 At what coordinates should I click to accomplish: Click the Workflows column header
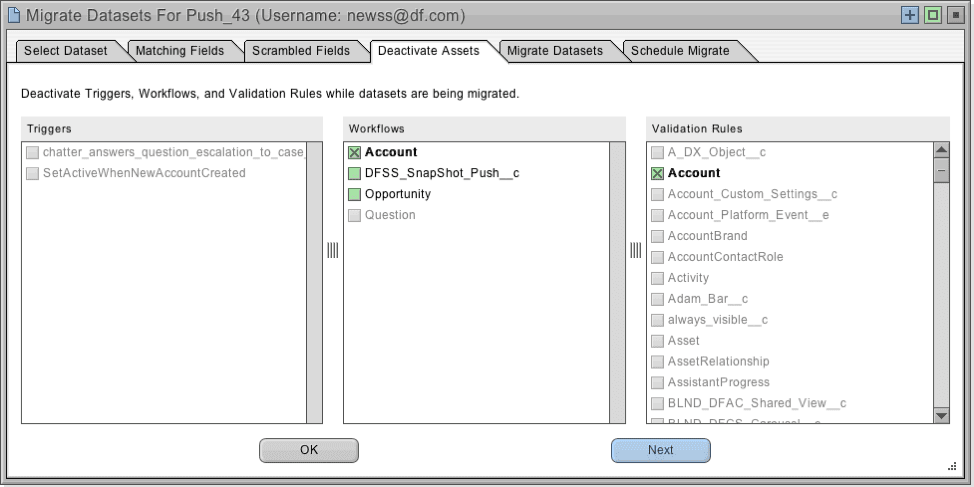tap(485, 129)
